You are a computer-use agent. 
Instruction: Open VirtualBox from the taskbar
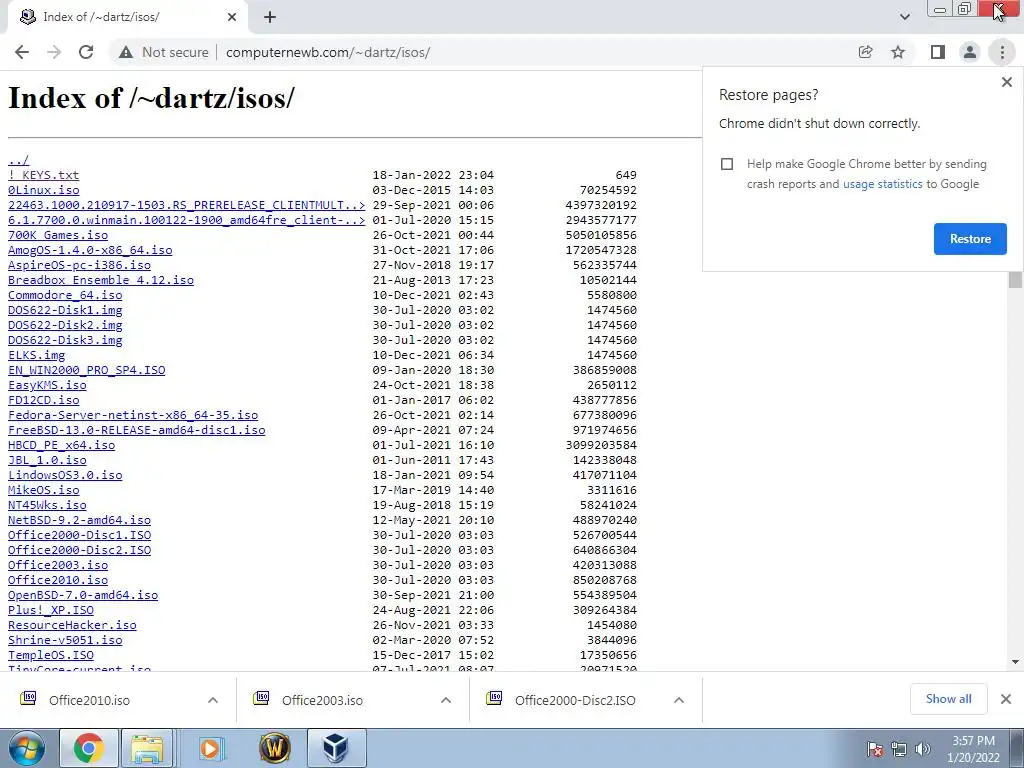(x=336, y=748)
